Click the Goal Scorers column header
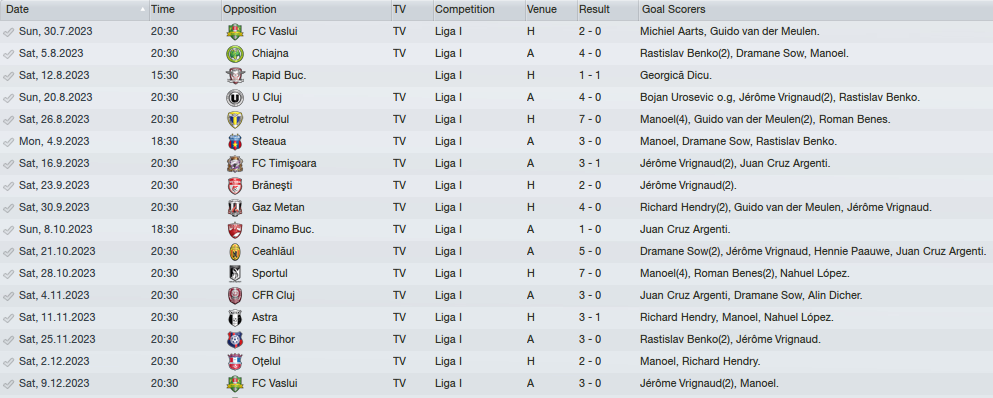 (674, 10)
